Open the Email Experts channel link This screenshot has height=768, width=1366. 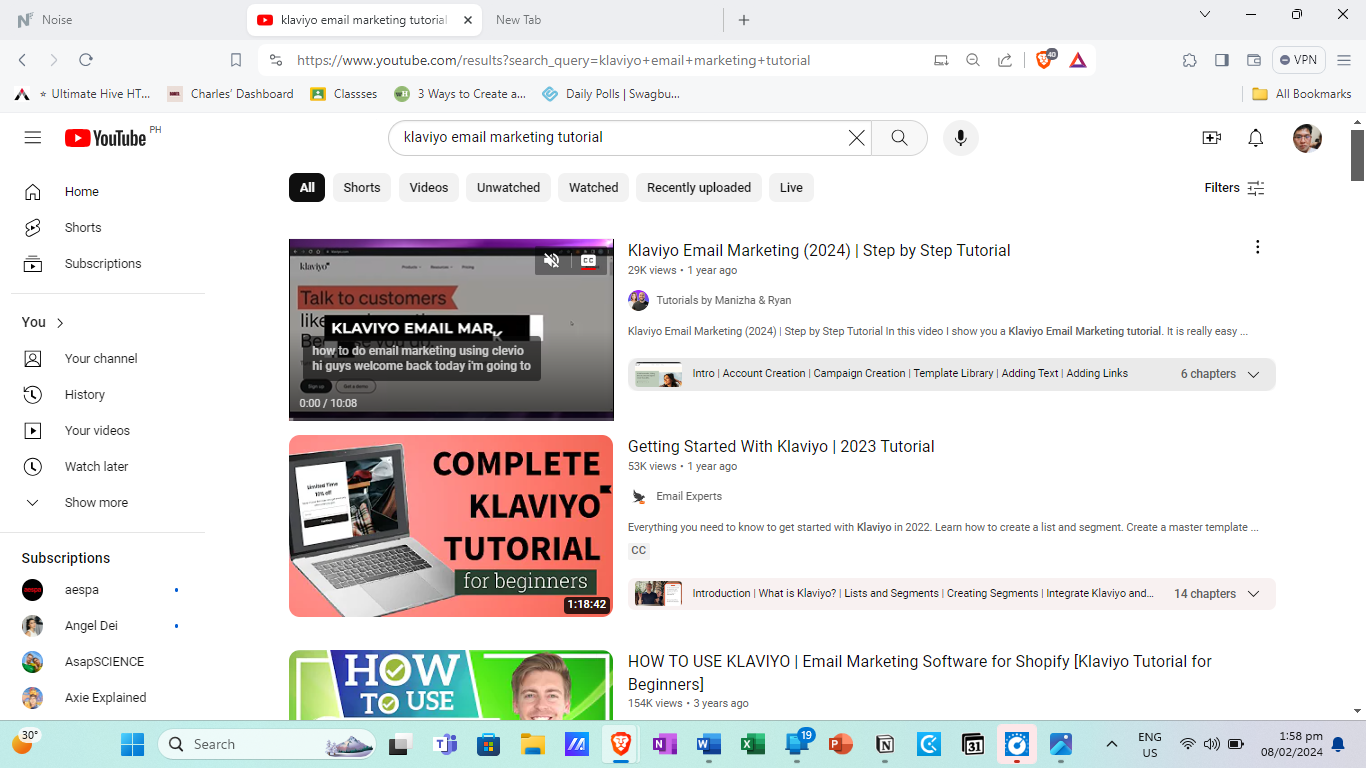[x=689, y=497]
